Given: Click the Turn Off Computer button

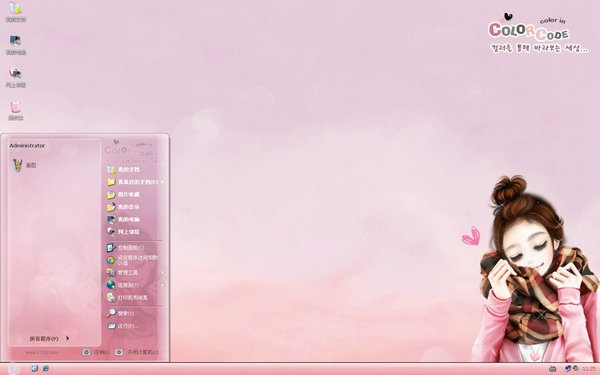Looking at the screenshot, I should tap(137, 352).
